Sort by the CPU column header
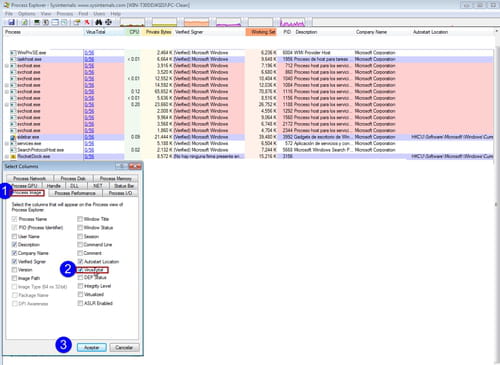The image size is (500, 365). (x=133, y=32)
